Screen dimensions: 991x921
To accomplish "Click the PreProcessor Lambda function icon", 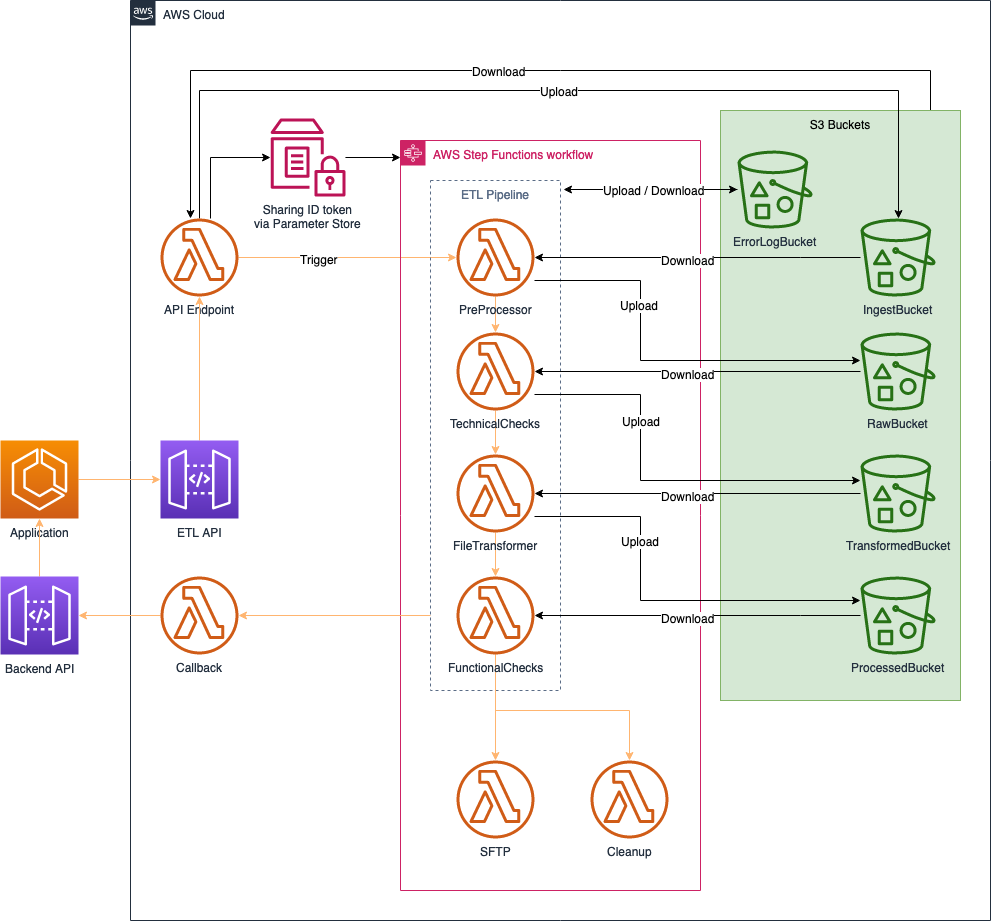I will [495, 257].
